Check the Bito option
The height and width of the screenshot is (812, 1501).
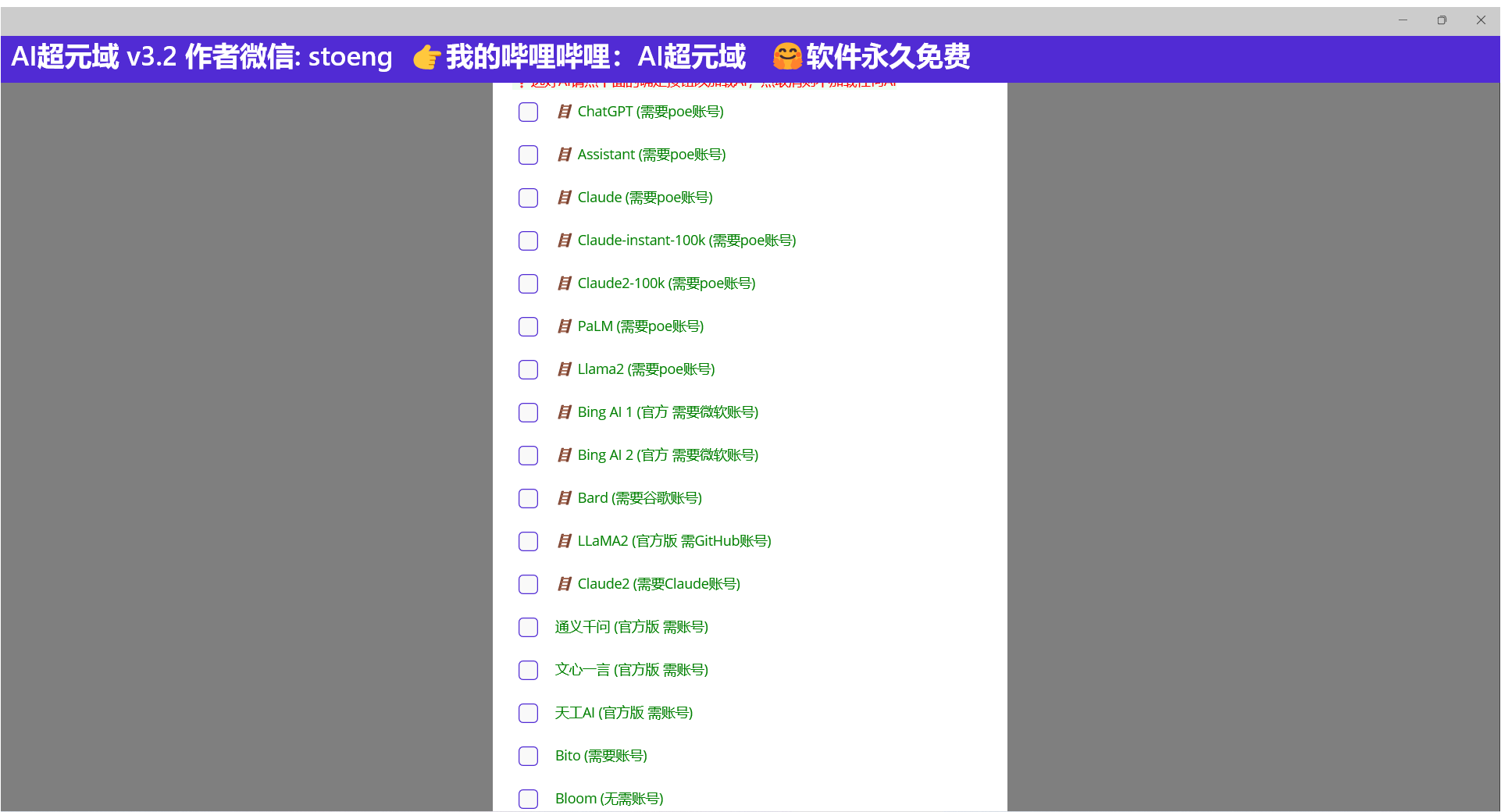pos(529,756)
